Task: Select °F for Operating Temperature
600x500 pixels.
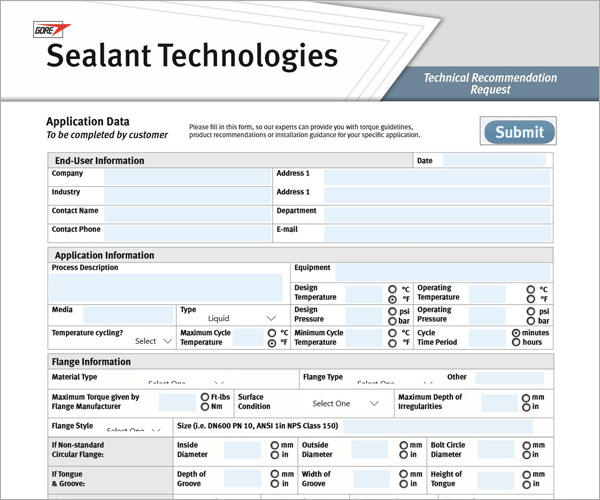Action: [530, 299]
